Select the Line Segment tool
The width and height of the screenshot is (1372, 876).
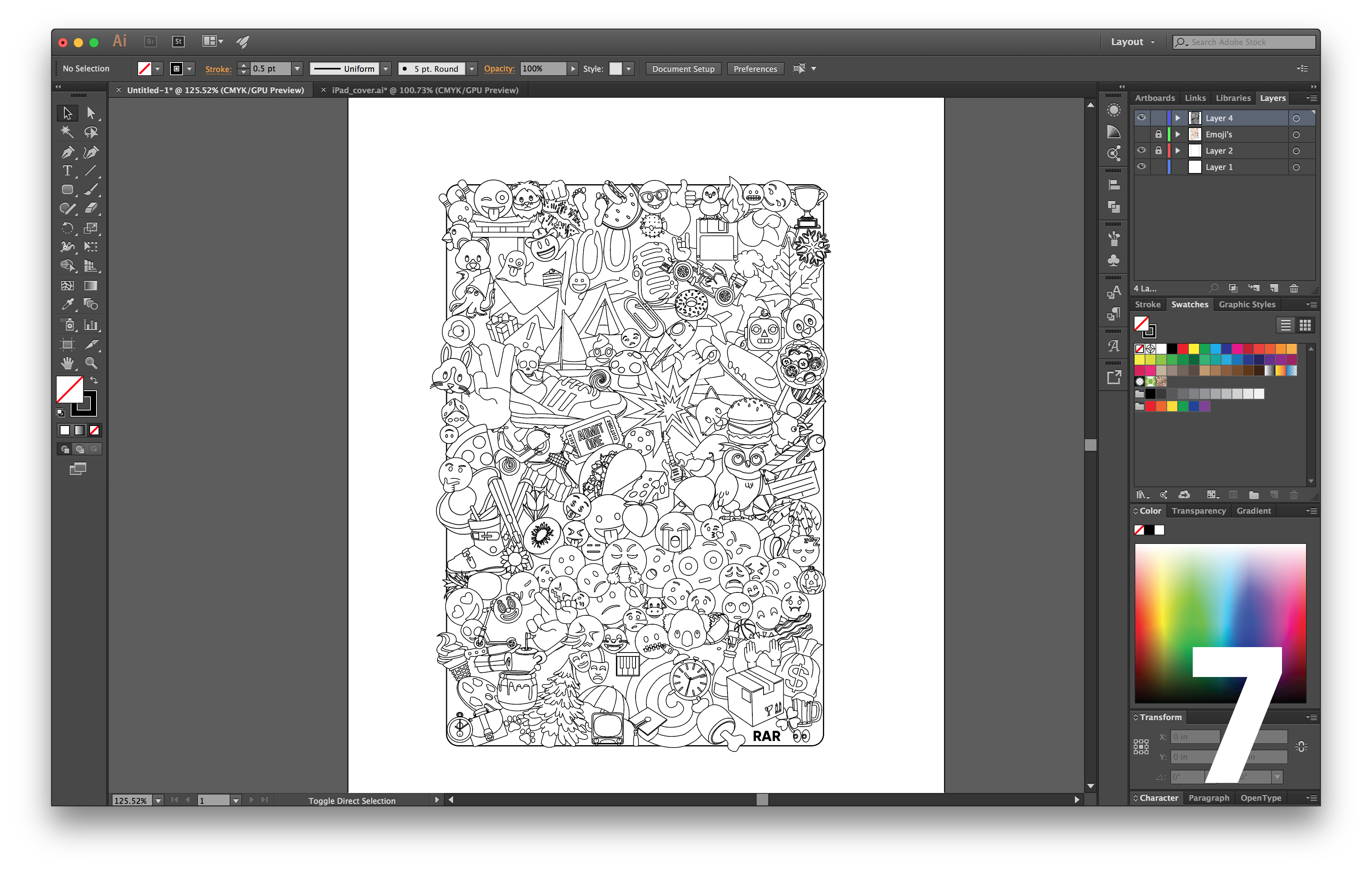click(90, 170)
